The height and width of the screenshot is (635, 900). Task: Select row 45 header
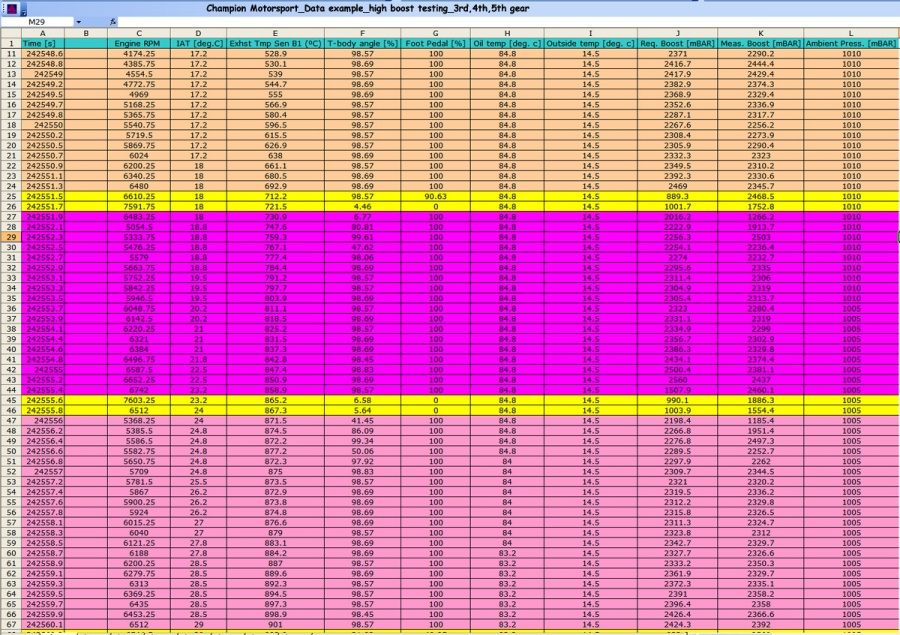point(11,400)
